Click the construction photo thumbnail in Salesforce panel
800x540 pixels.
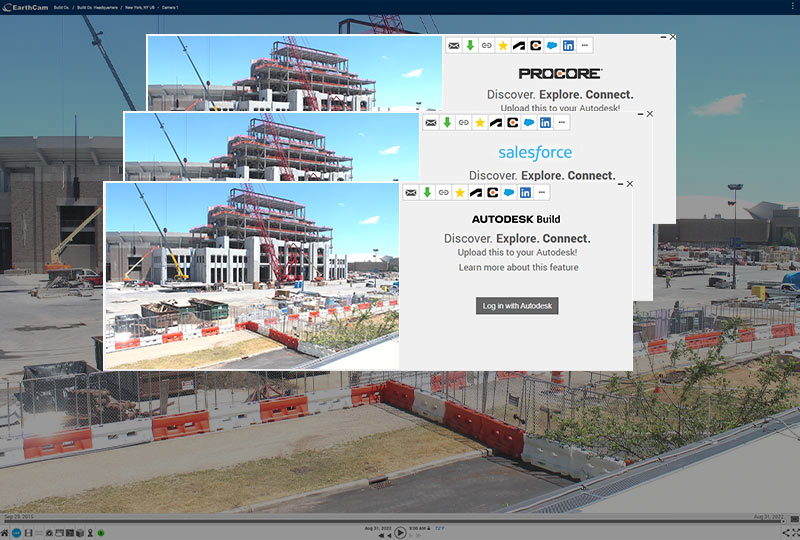271,147
